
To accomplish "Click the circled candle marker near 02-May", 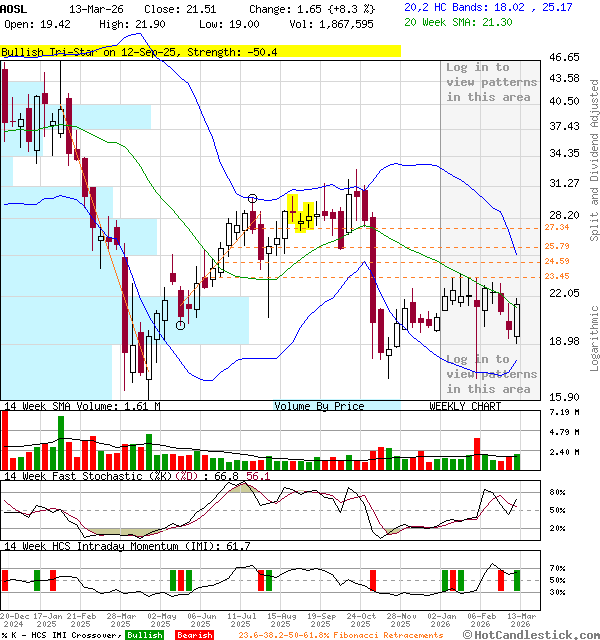I will pos(180,324).
